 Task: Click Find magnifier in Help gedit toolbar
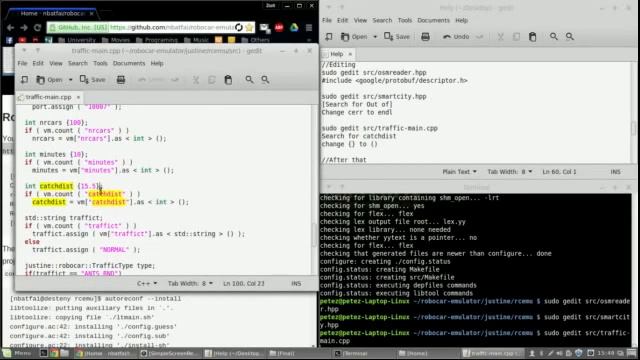553,37
